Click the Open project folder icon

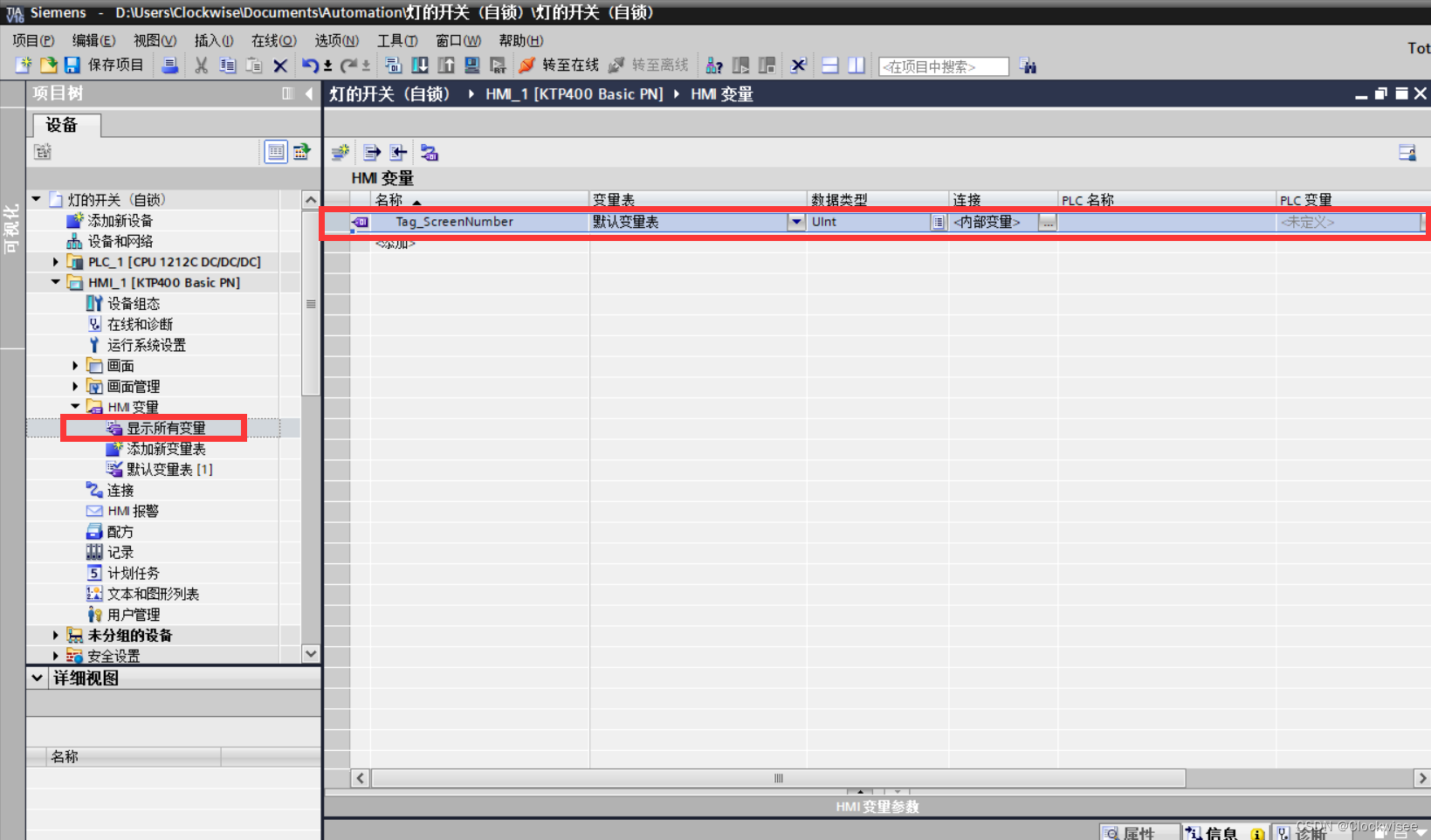[x=48, y=65]
